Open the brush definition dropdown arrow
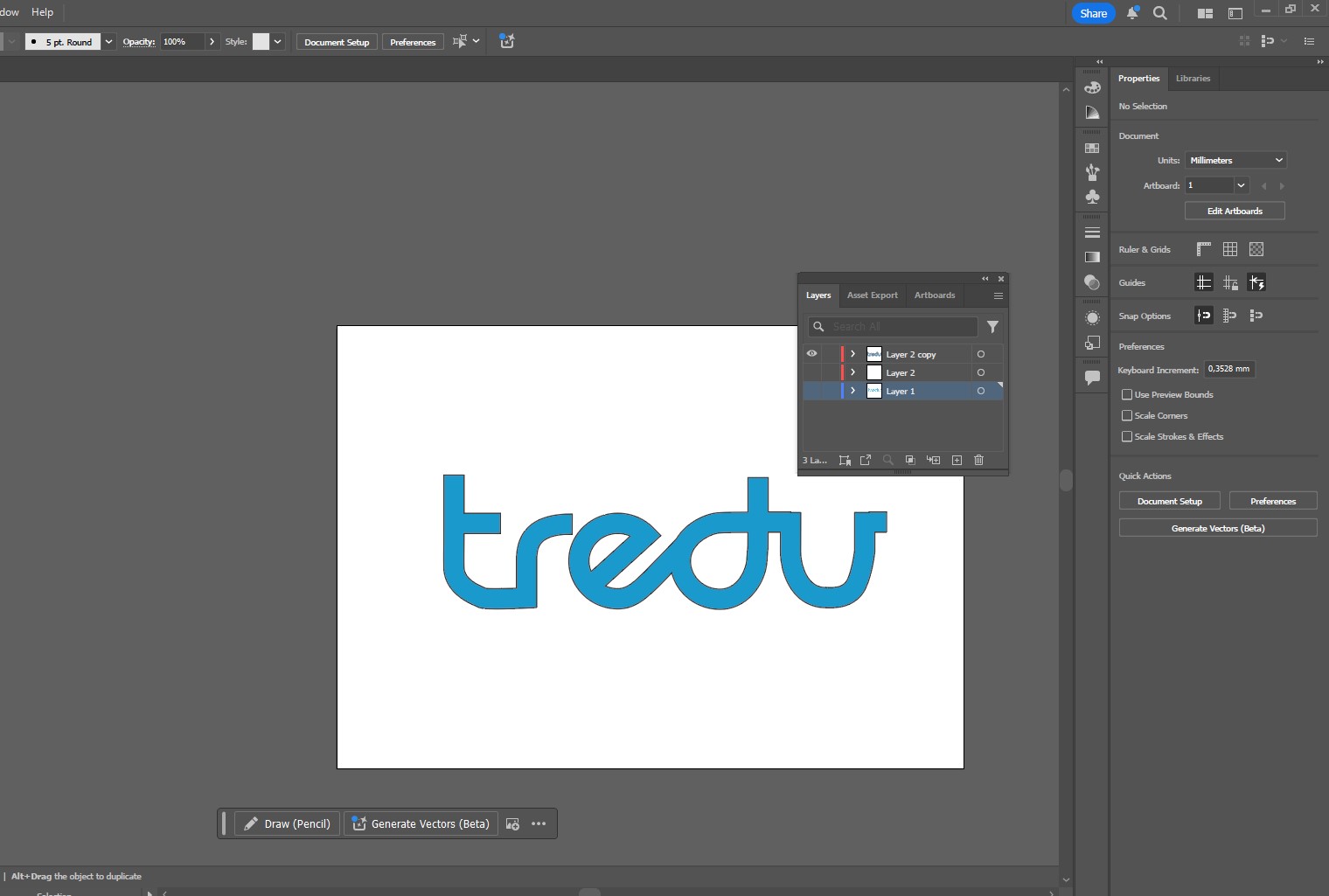Screen dimensions: 1329x896 point(108,41)
